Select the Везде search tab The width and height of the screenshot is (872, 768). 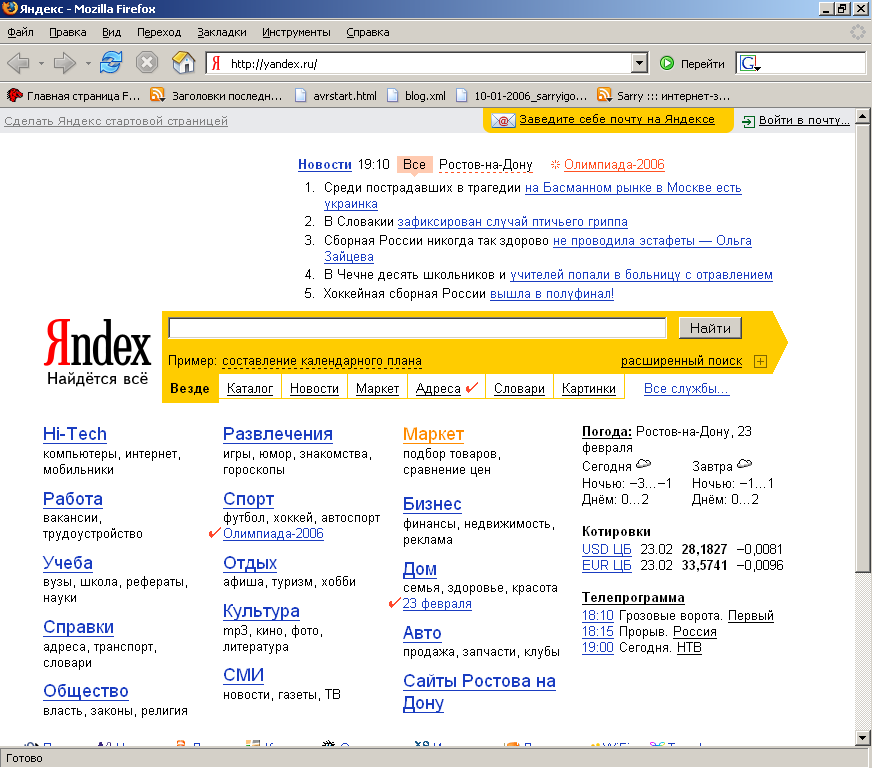point(190,388)
